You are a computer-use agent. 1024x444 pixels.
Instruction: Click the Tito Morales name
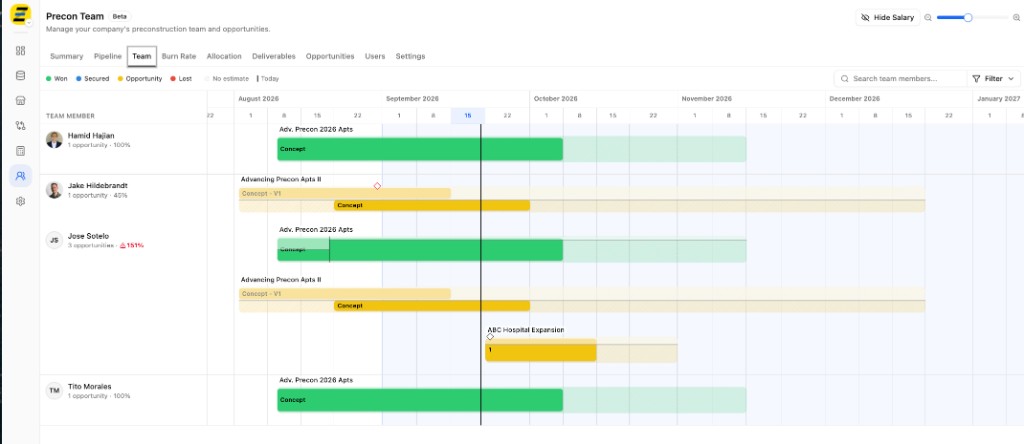click(89, 386)
